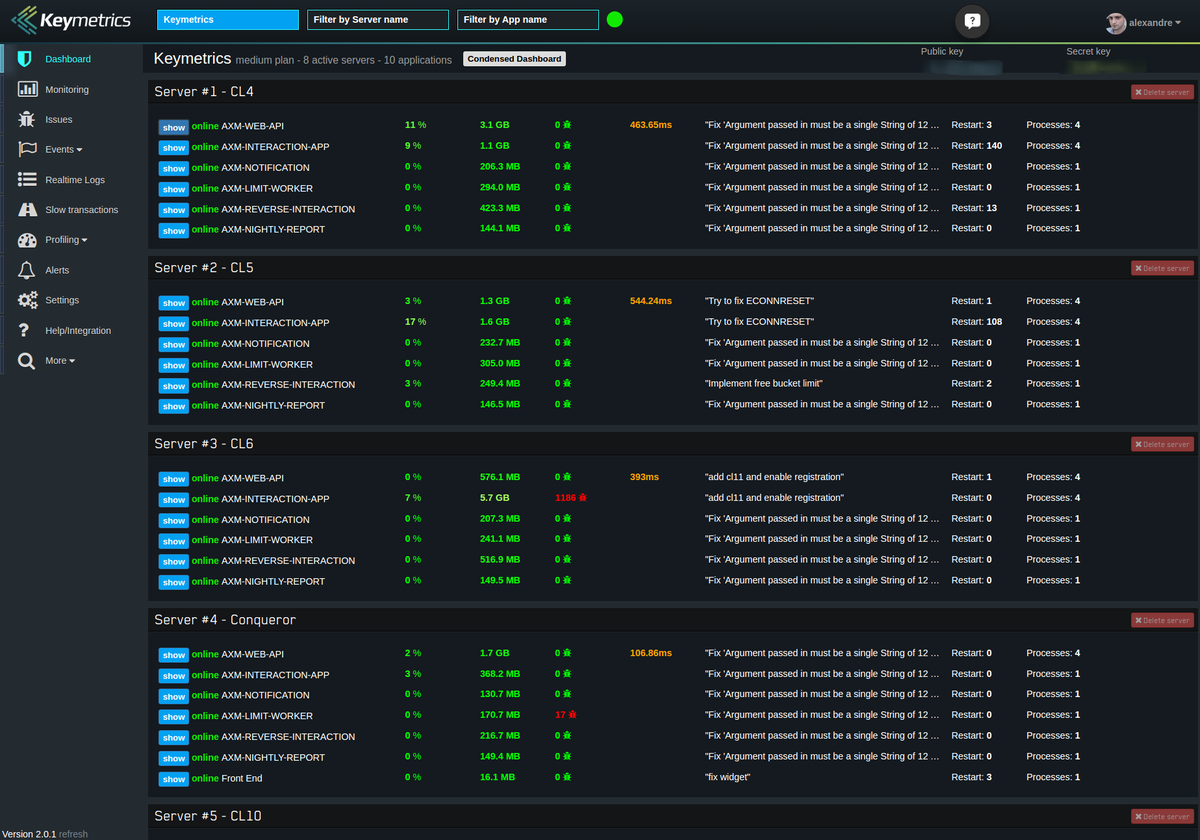1200x840 pixels.
Task: Go to Help/Integration in sidebar
Action: [x=78, y=331]
